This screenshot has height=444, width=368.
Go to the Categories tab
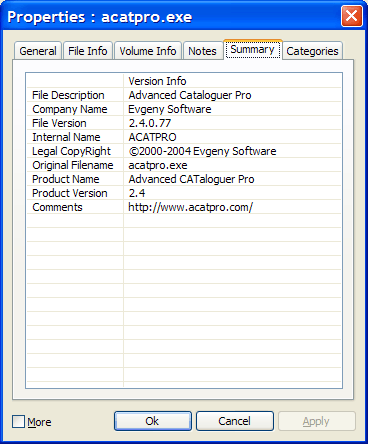coord(312,51)
